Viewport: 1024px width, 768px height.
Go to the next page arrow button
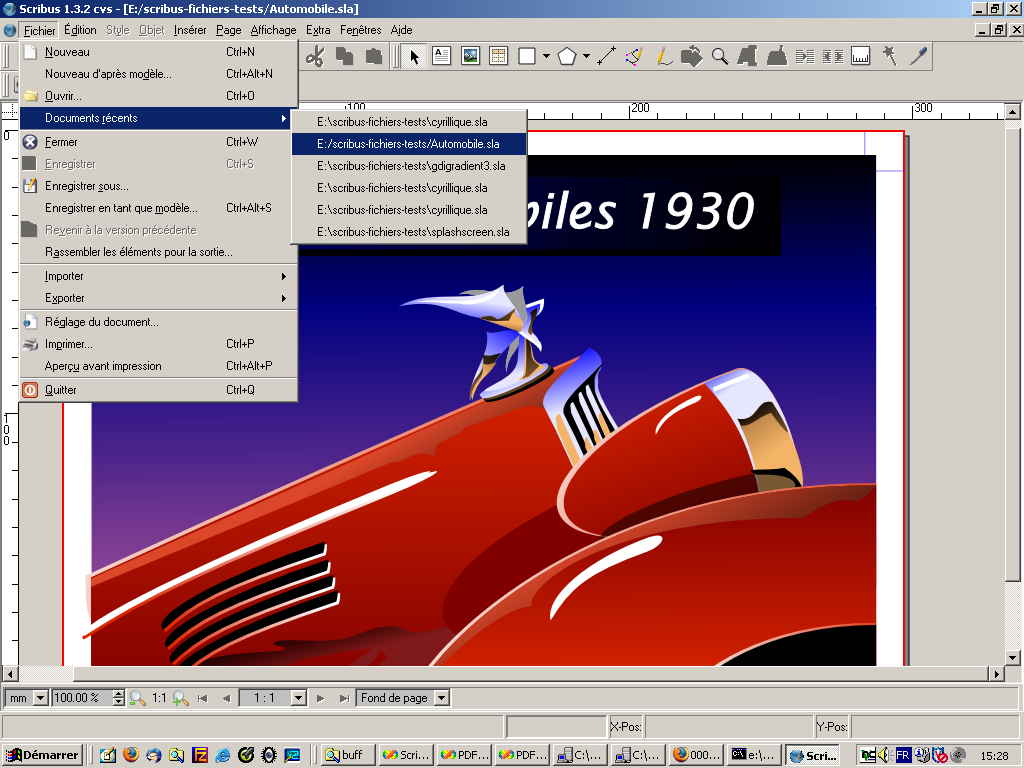321,698
